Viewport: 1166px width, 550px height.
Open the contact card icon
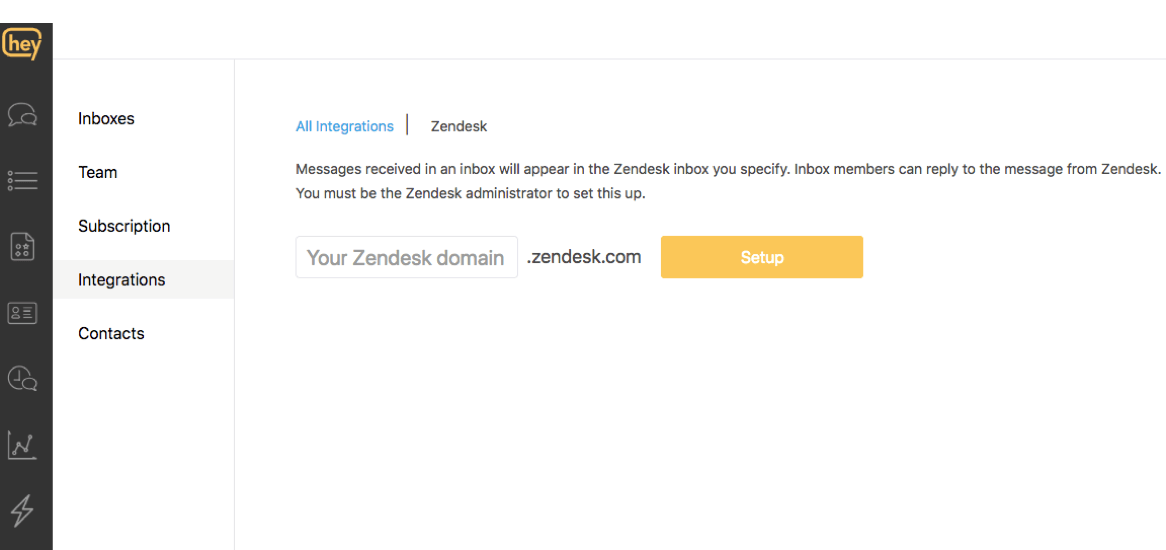[22, 313]
